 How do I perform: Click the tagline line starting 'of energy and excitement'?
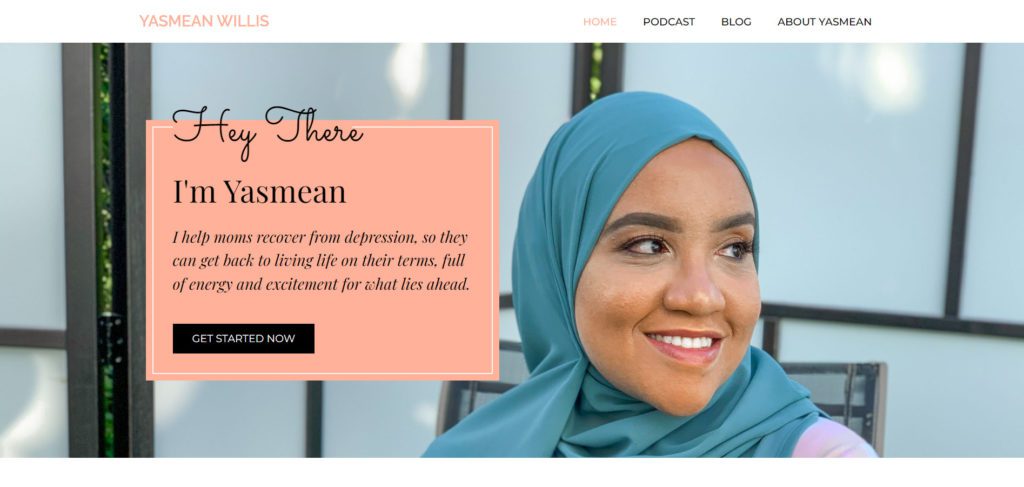point(321,285)
